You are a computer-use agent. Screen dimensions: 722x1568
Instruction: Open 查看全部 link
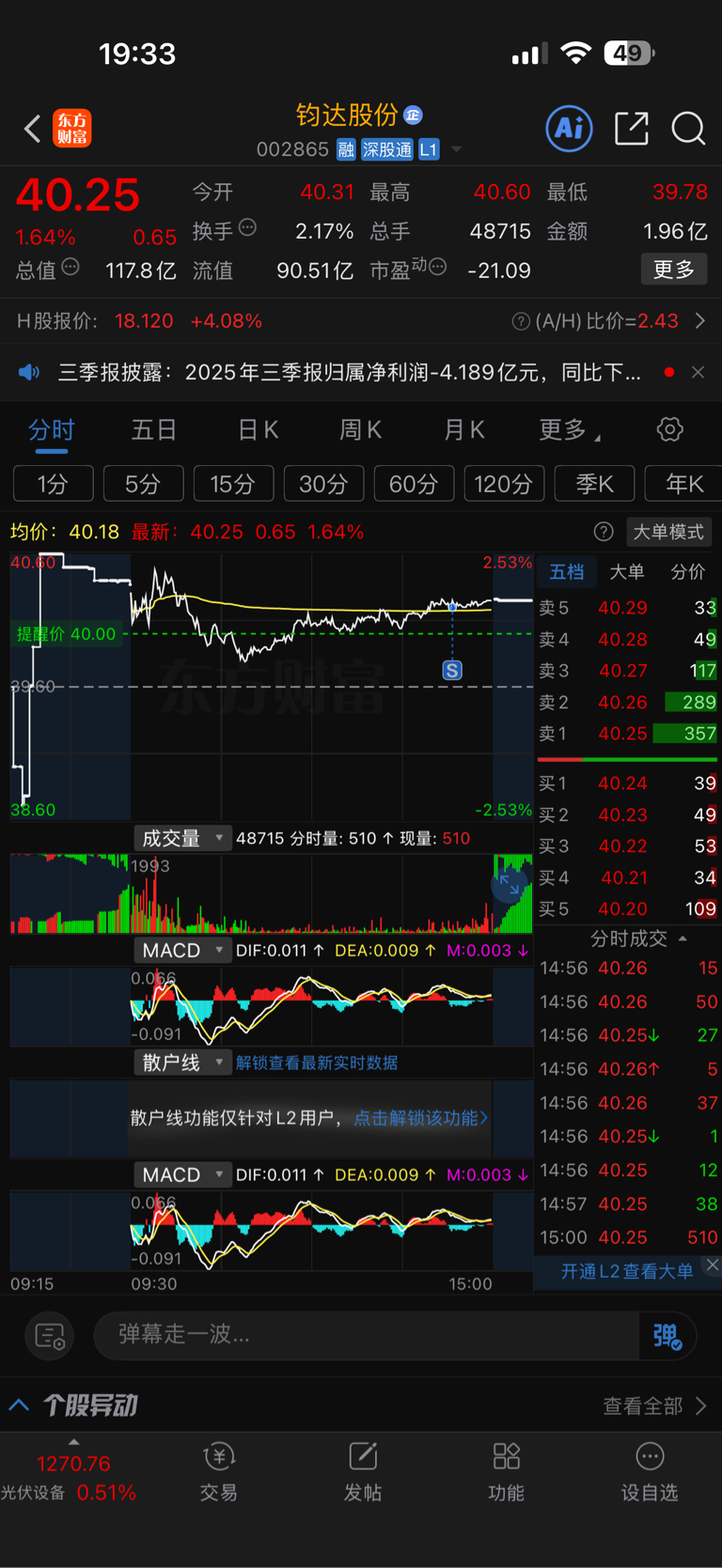pos(653,1405)
